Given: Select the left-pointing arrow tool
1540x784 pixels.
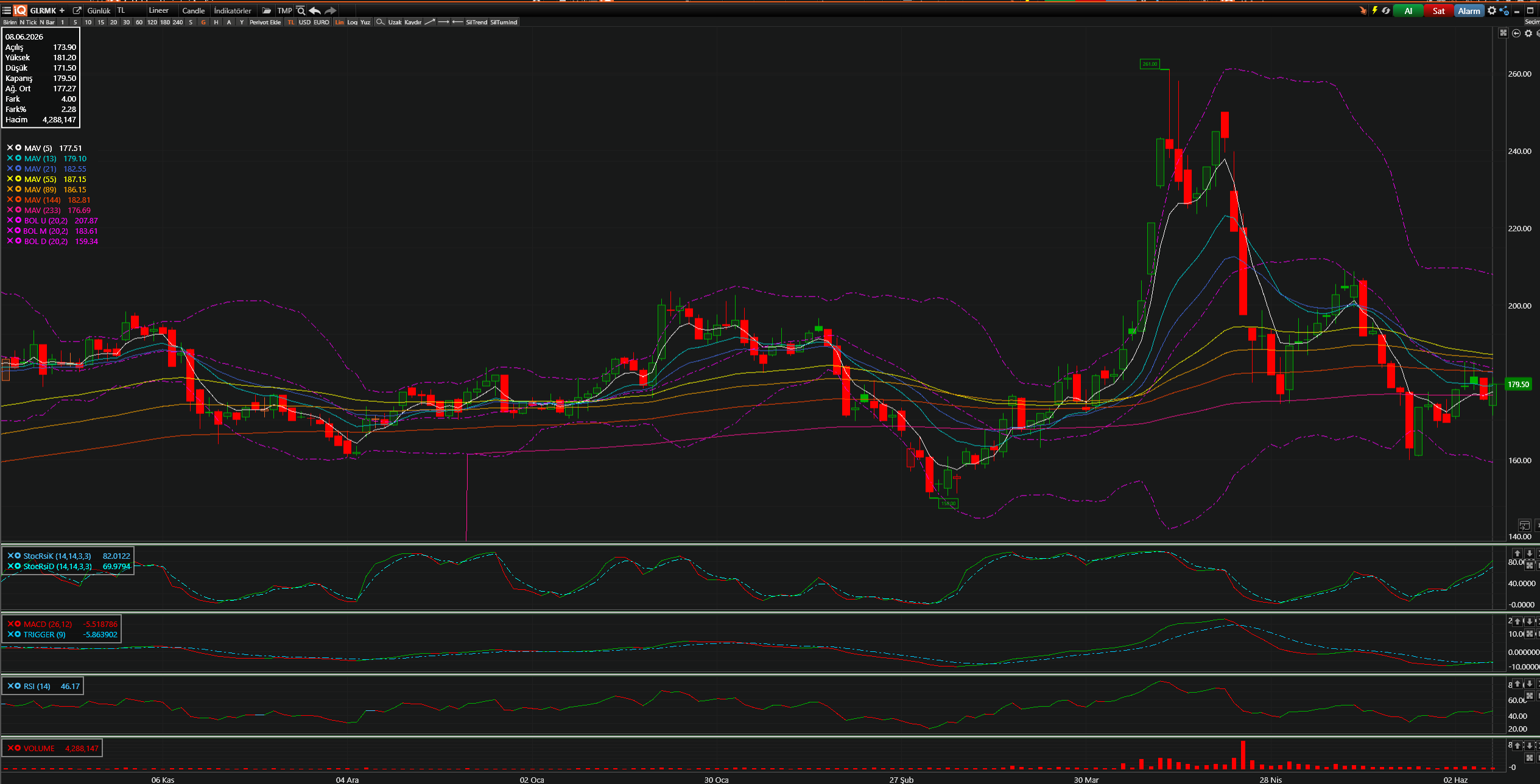Looking at the screenshot, I should pyautogui.click(x=457, y=22).
